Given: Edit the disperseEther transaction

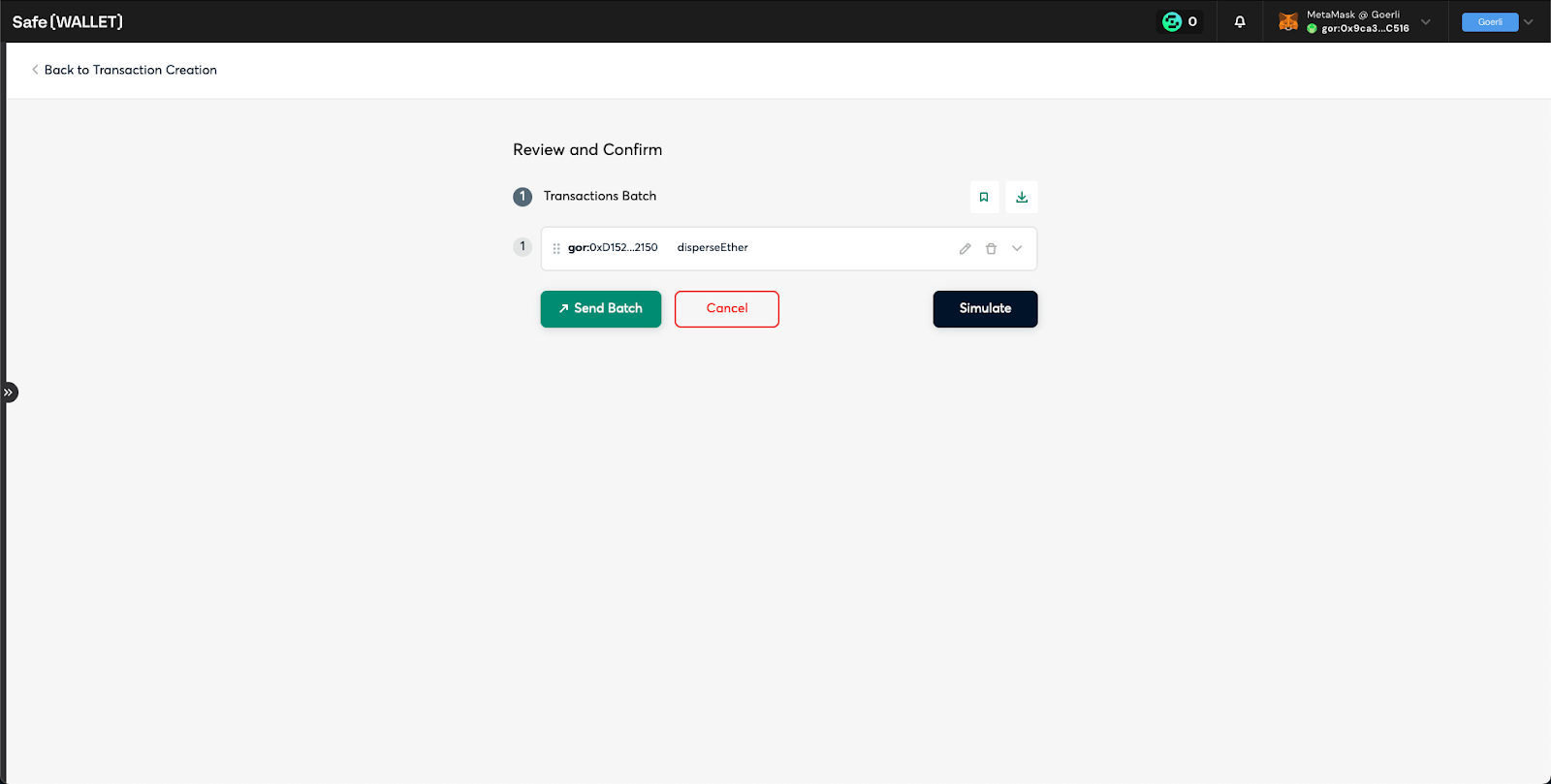Looking at the screenshot, I should 965,248.
